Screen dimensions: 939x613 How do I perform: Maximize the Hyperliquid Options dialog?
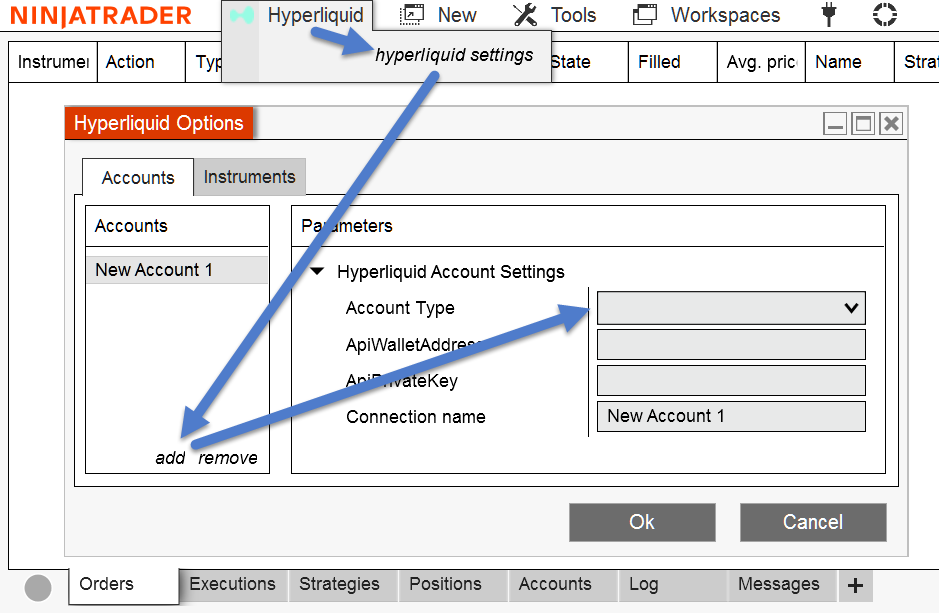point(863,123)
